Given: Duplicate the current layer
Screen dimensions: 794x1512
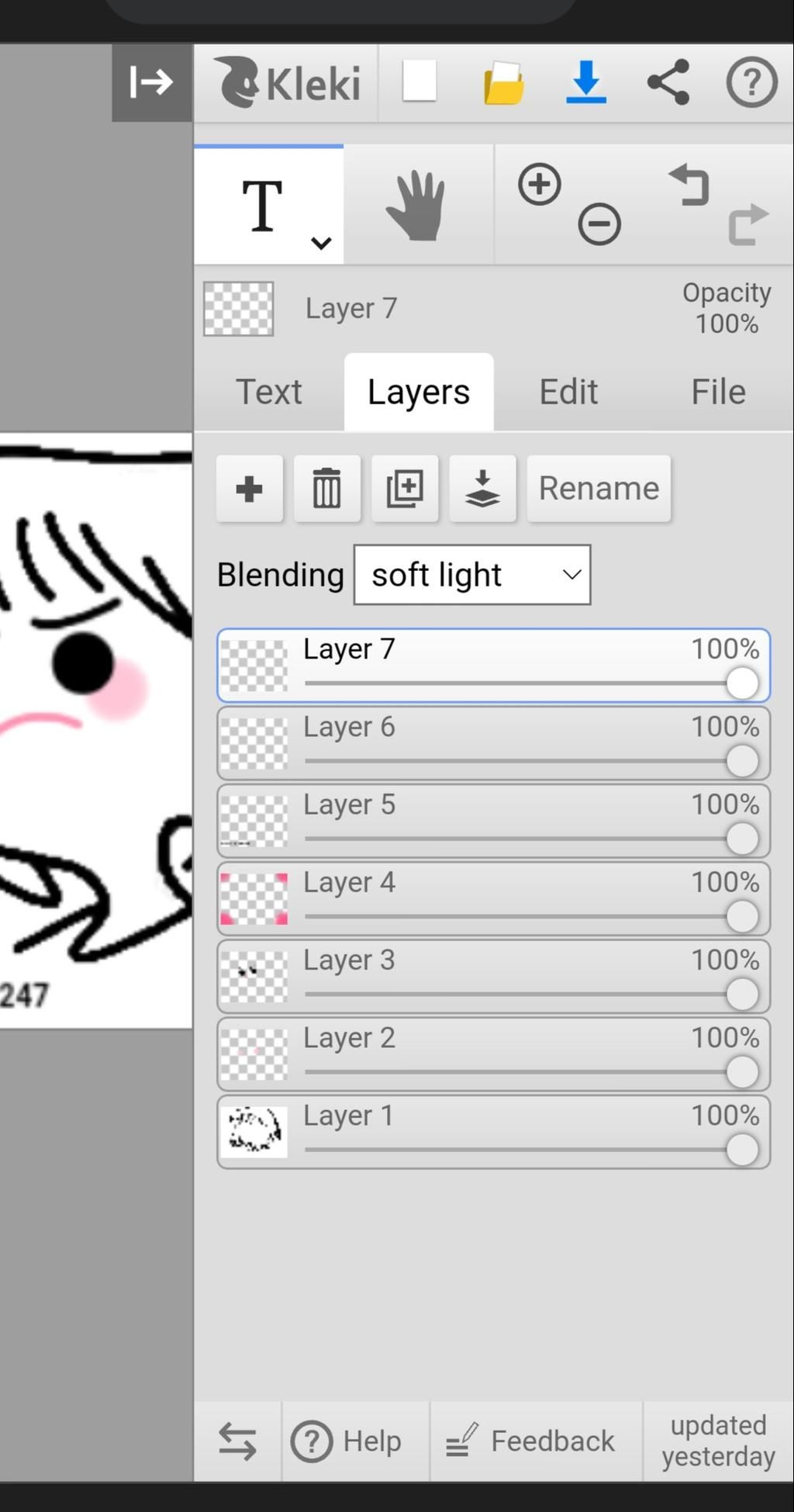Looking at the screenshot, I should point(405,489).
